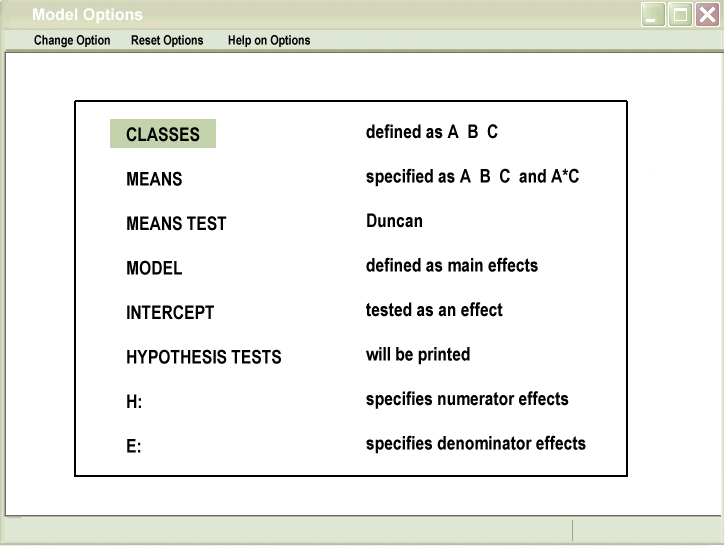The image size is (725, 546).
Task: Click the 'specified as A B C and A*C' value
Action: pyautogui.click(x=472, y=177)
